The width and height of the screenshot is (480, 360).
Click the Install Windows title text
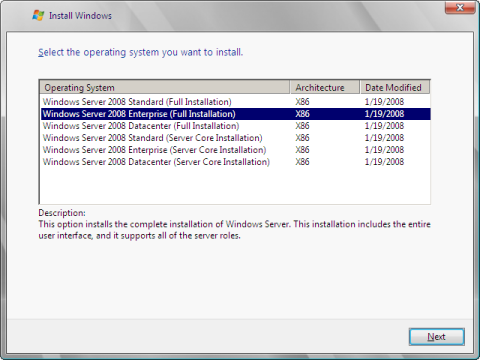(x=80, y=16)
